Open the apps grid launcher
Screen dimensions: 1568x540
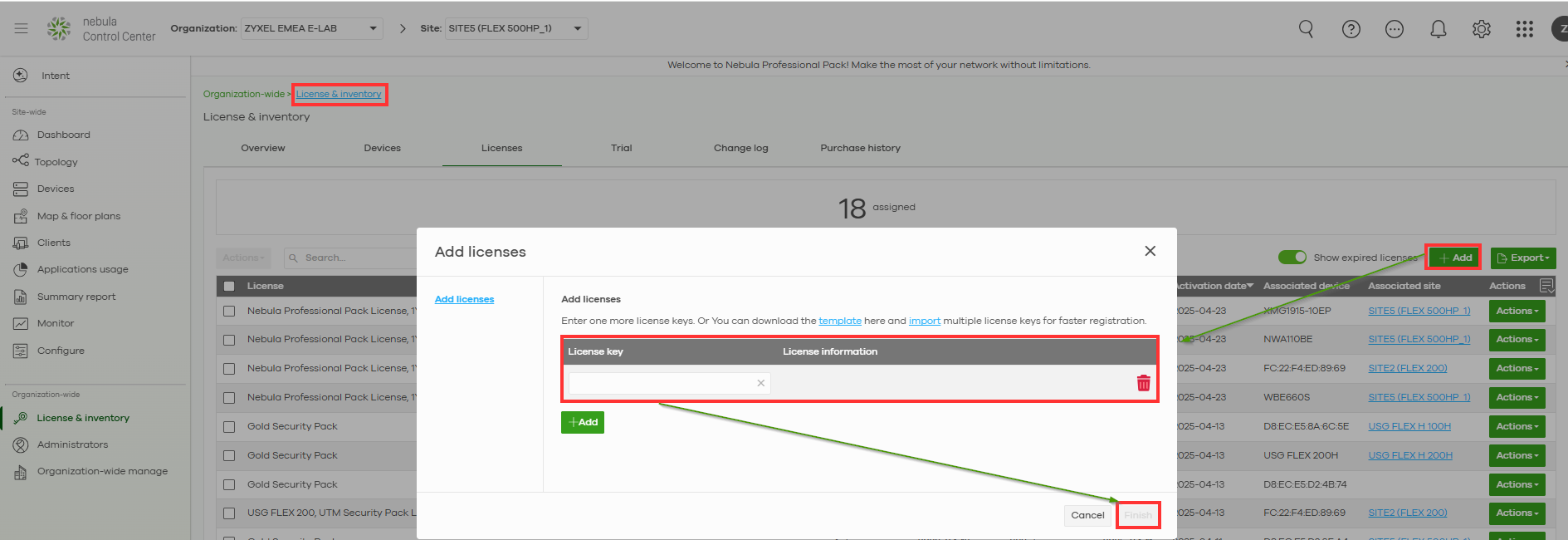1524,29
